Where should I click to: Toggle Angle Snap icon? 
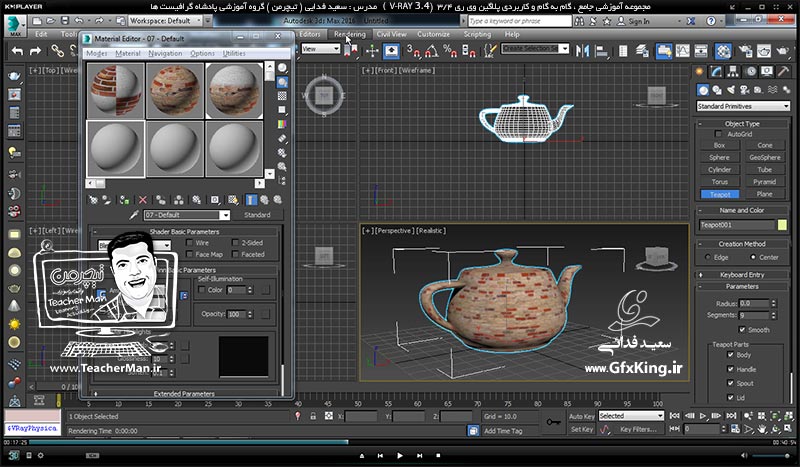coord(432,51)
